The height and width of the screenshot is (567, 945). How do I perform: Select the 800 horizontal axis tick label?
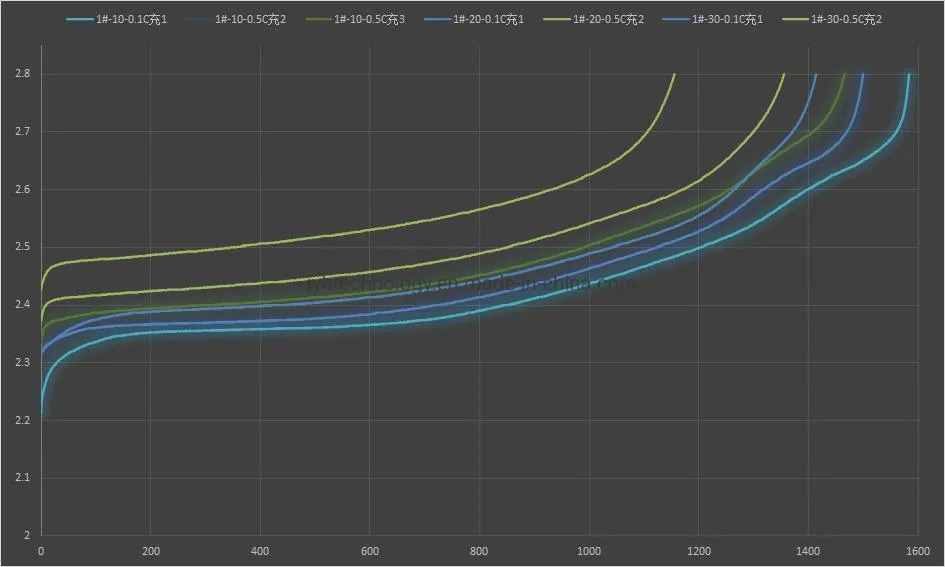(x=479, y=551)
